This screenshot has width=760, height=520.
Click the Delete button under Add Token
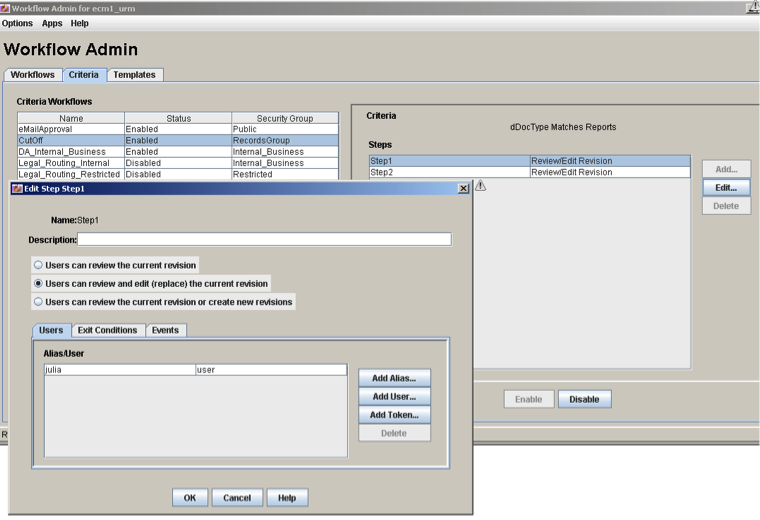pyautogui.click(x=394, y=433)
